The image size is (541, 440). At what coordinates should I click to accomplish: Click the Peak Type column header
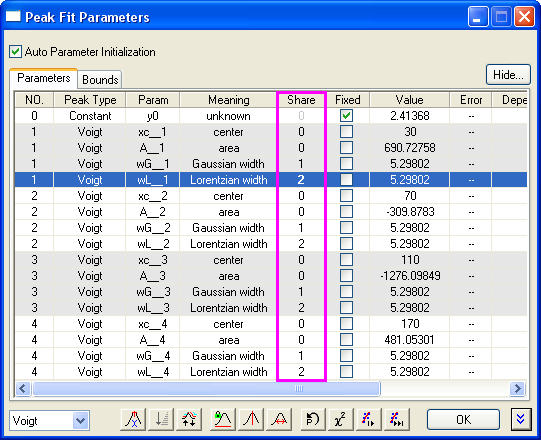90,100
